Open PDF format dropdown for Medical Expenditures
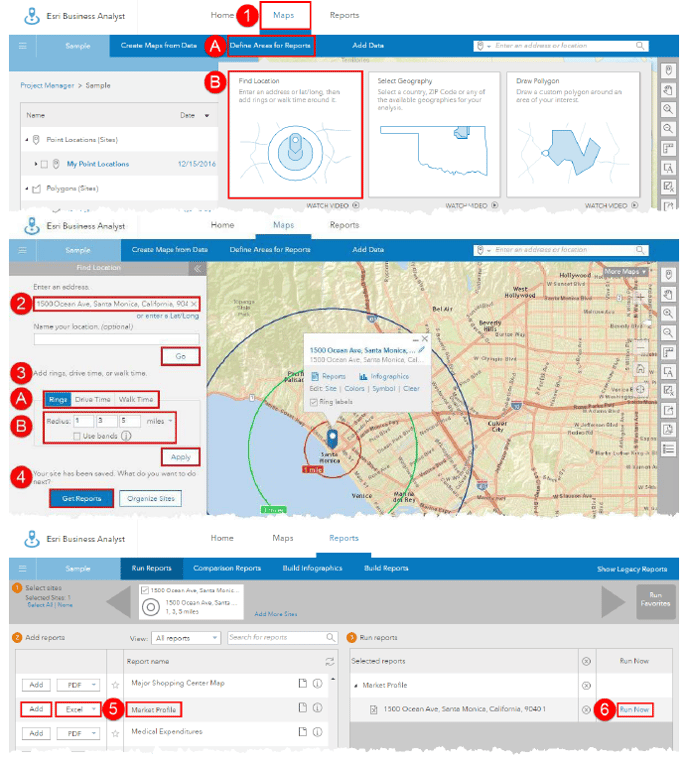688x764 pixels. [x=78, y=733]
